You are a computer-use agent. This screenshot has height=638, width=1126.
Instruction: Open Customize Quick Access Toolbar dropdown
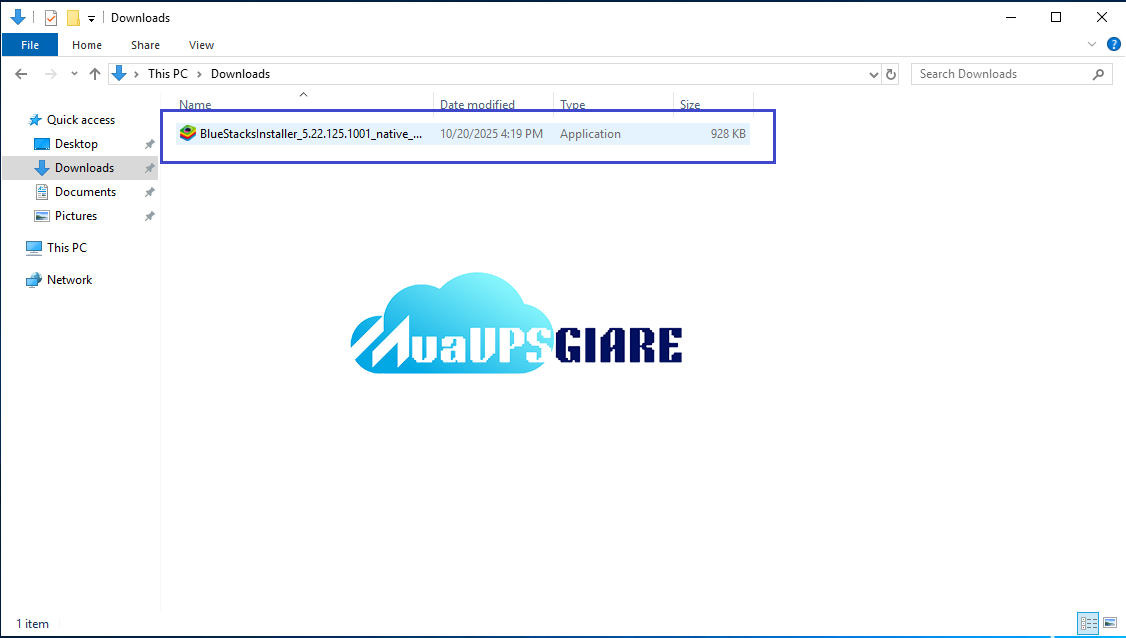pyautogui.click(x=91, y=18)
